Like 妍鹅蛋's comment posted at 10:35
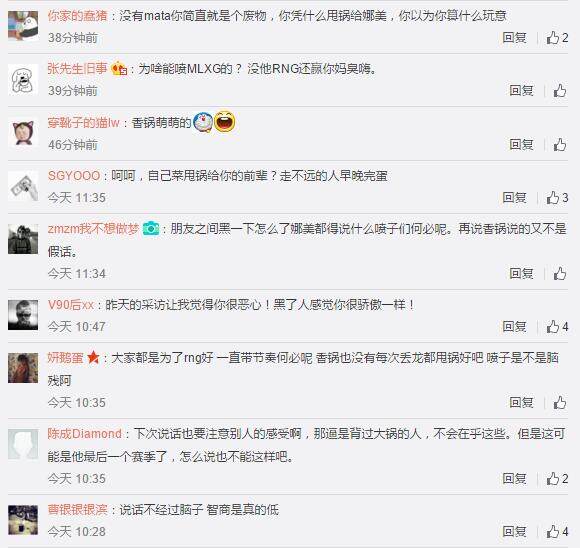 560,403
